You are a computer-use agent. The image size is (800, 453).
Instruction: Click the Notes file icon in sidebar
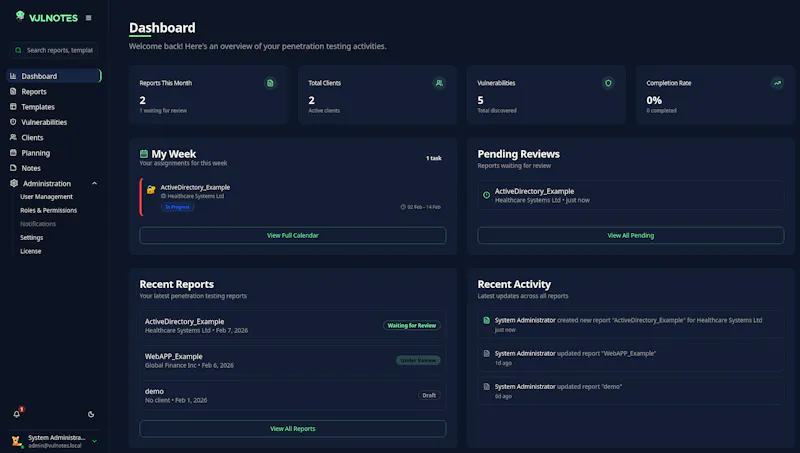pyautogui.click(x=13, y=168)
